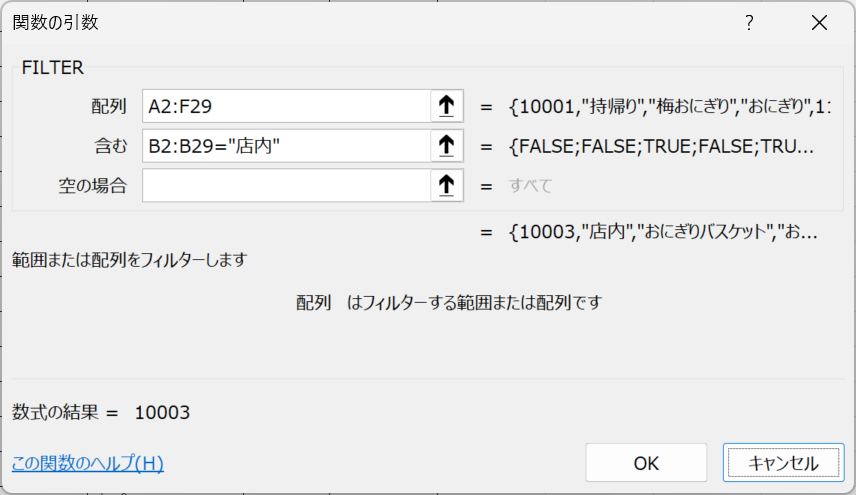This screenshot has height=495, width=856.
Task: Cancel with the キャンセル button
Action: 783,463
